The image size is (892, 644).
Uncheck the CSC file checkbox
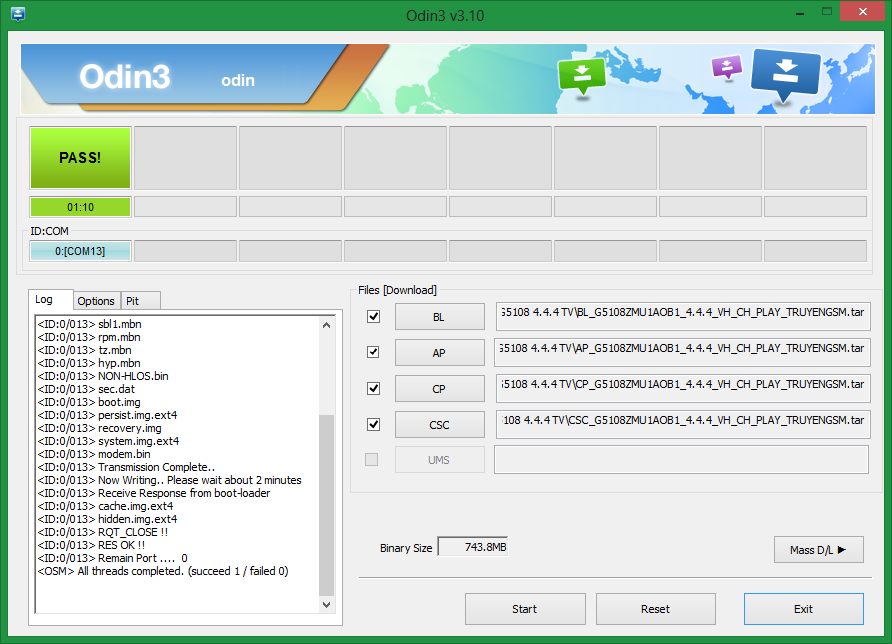click(x=373, y=424)
